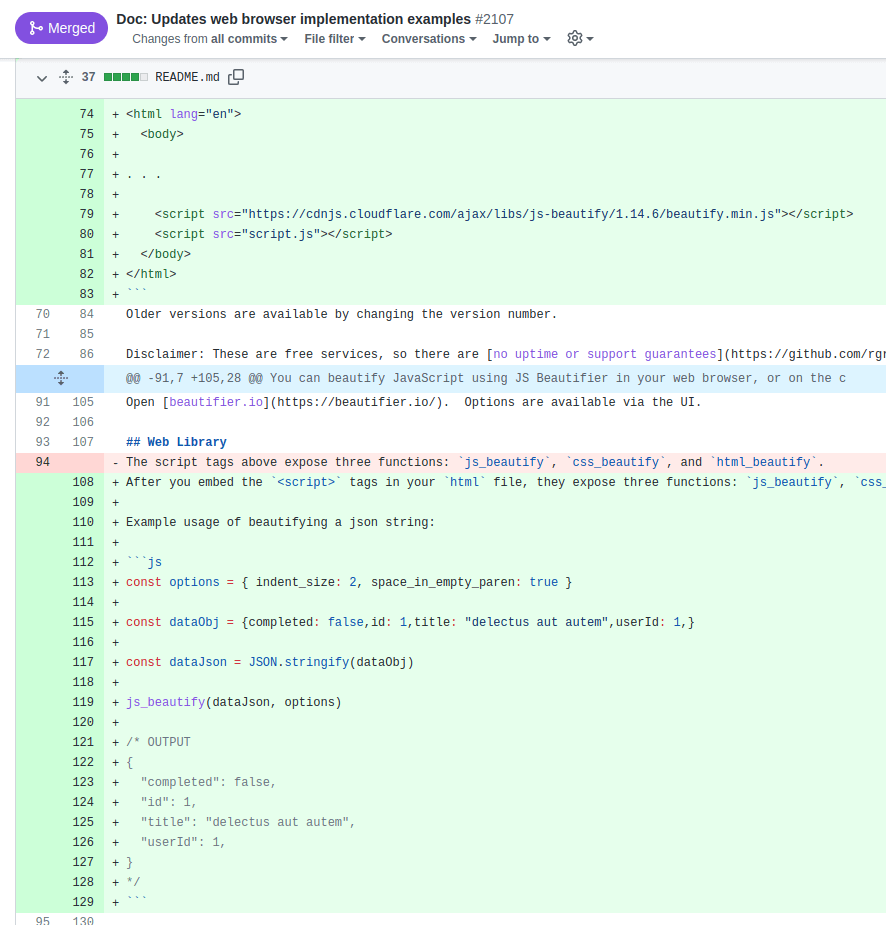Expand all lines of README.md
886x925 pixels.
[x=66, y=77]
